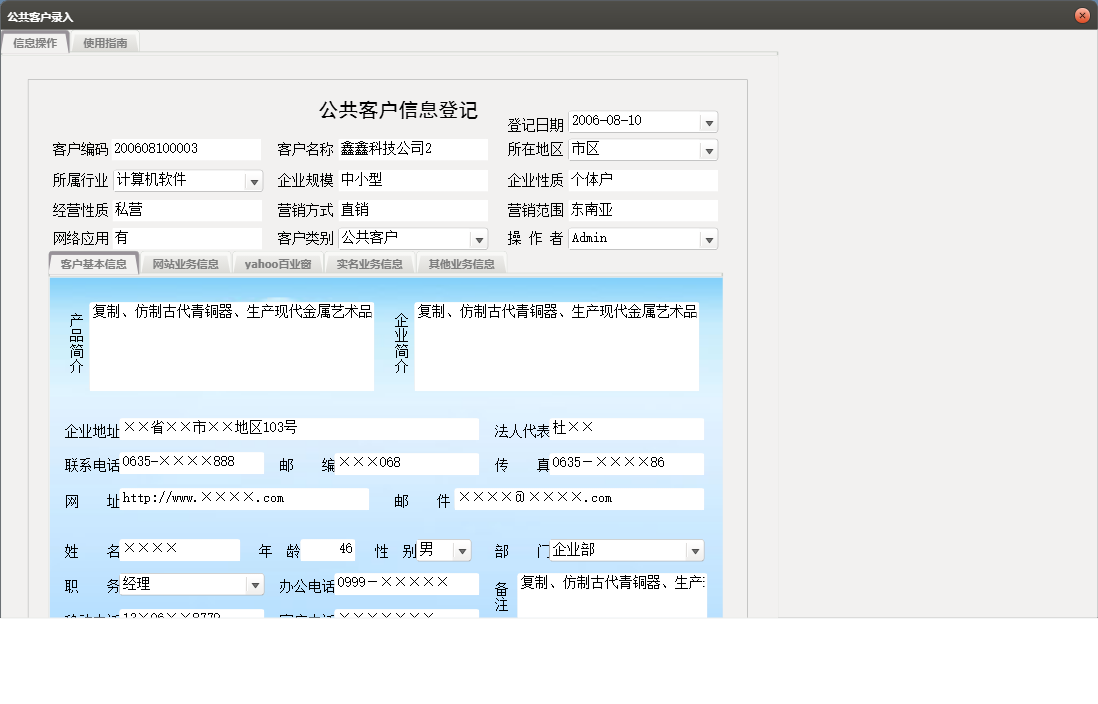Focus the 产品简介 text area
The height and width of the screenshot is (704, 1098).
pos(231,347)
